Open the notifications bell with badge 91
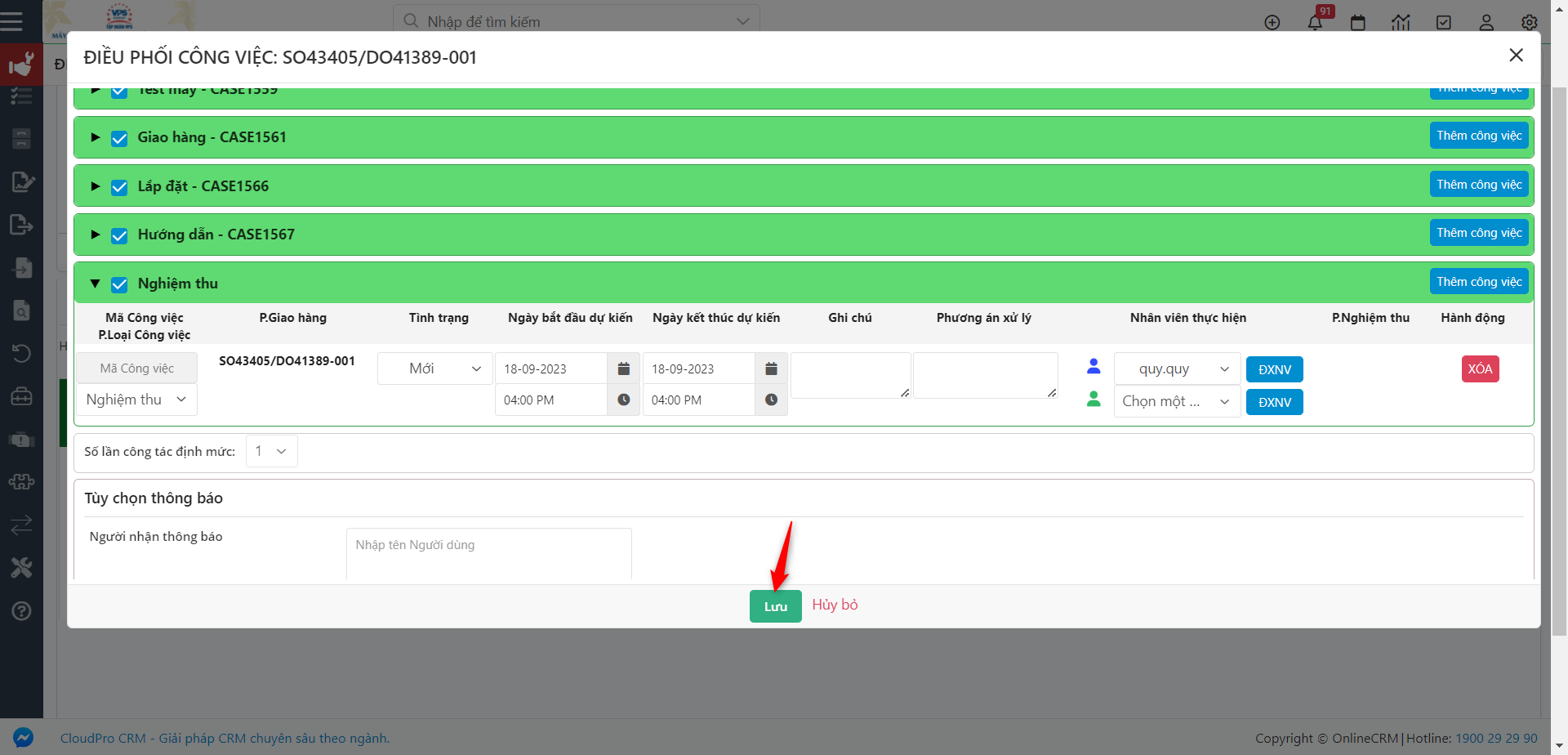The image size is (1568, 755). [x=1315, y=22]
